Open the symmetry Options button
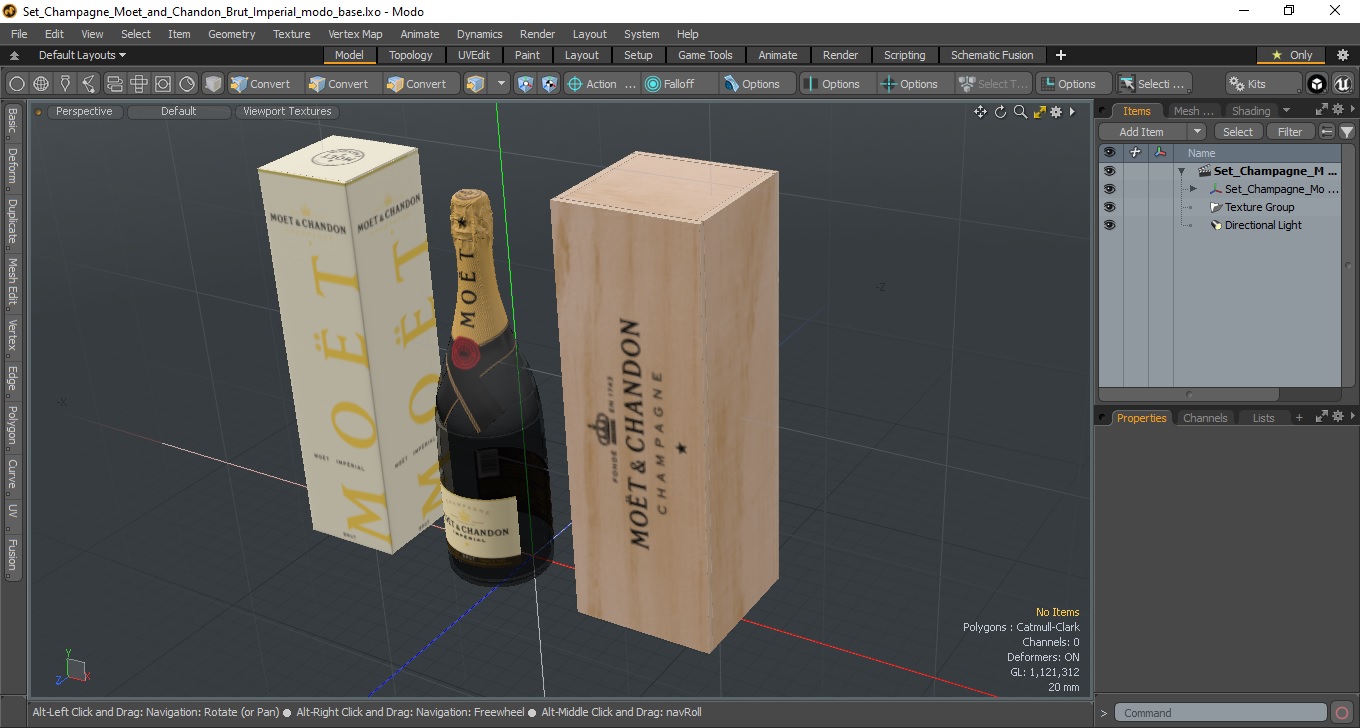 click(838, 84)
